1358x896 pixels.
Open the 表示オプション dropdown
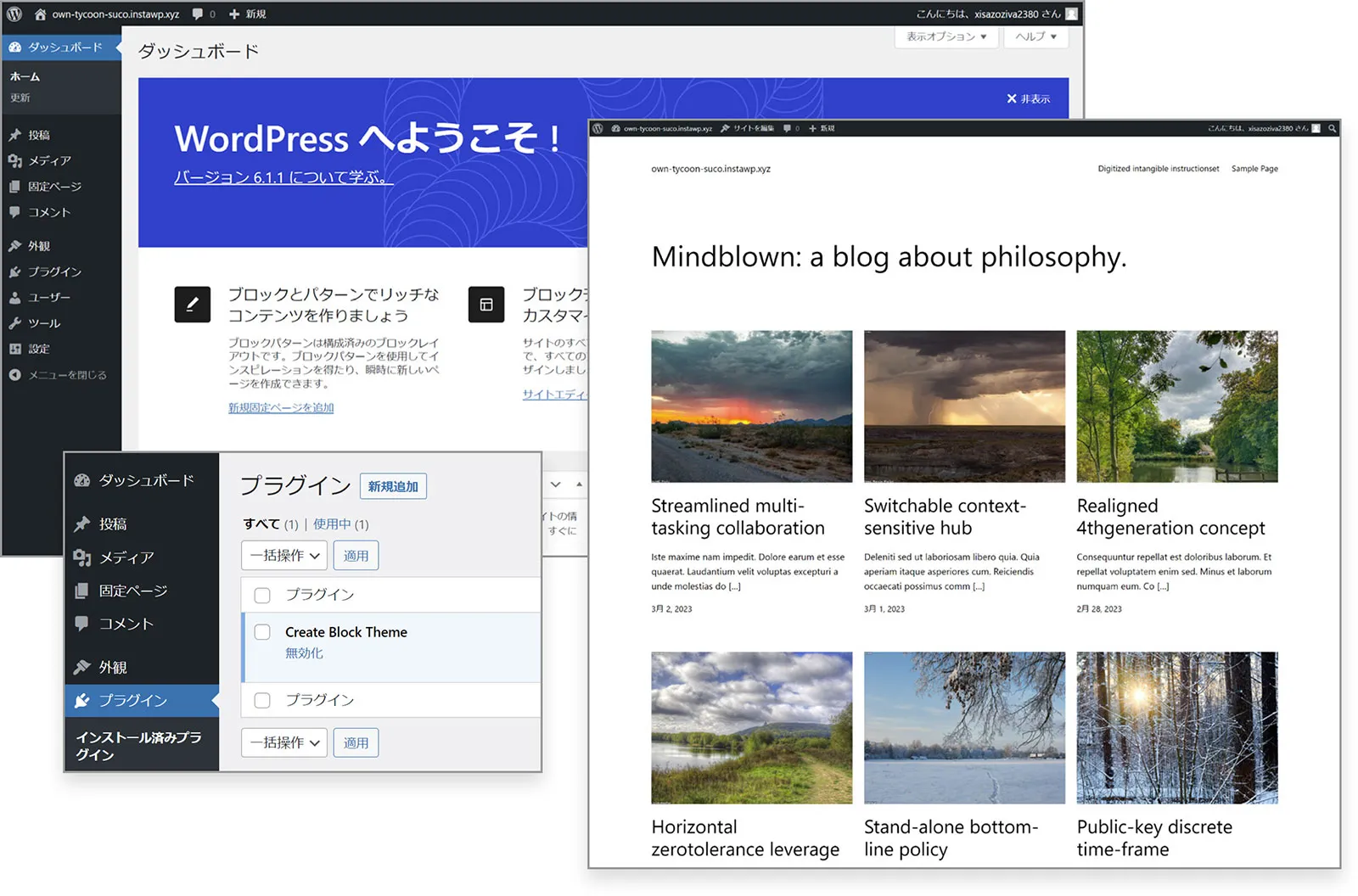click(x=945, y=37)
